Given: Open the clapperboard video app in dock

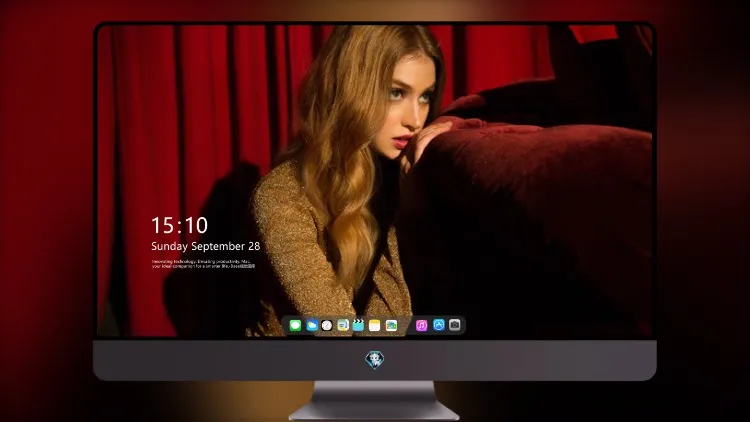Looking at the screenshot, I should tap(358, 325).
